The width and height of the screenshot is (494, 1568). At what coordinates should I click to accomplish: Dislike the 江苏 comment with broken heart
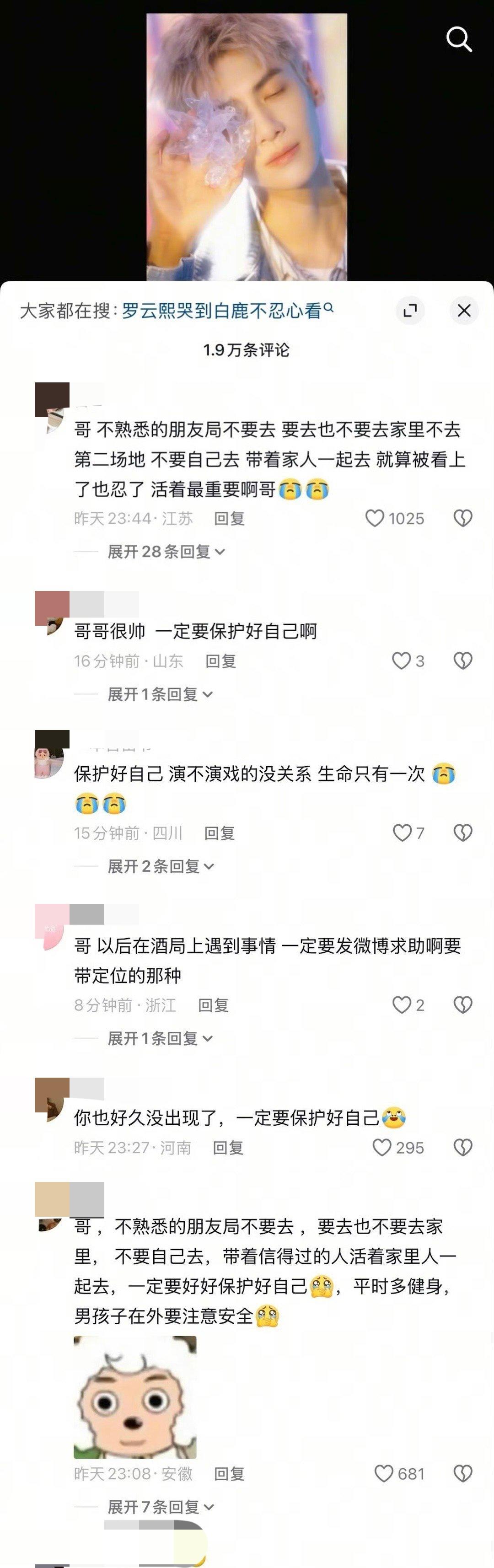(x=463, y=519)
